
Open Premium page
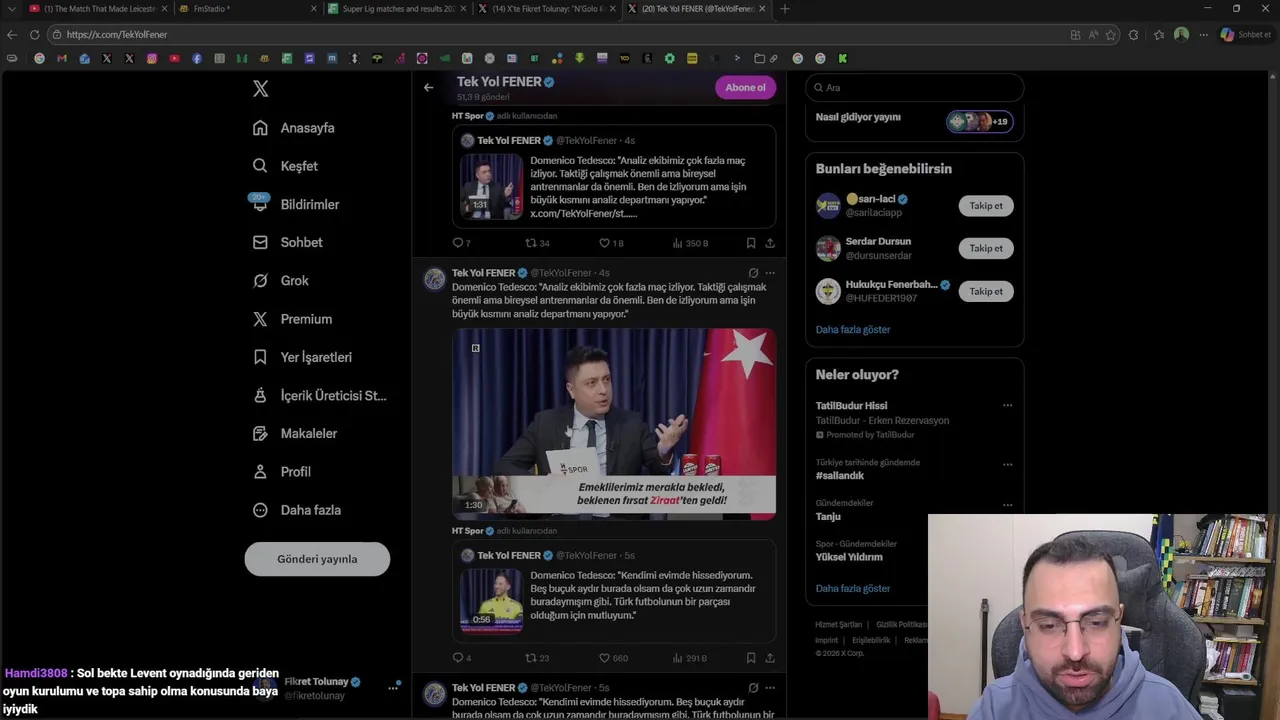(292, 319)
